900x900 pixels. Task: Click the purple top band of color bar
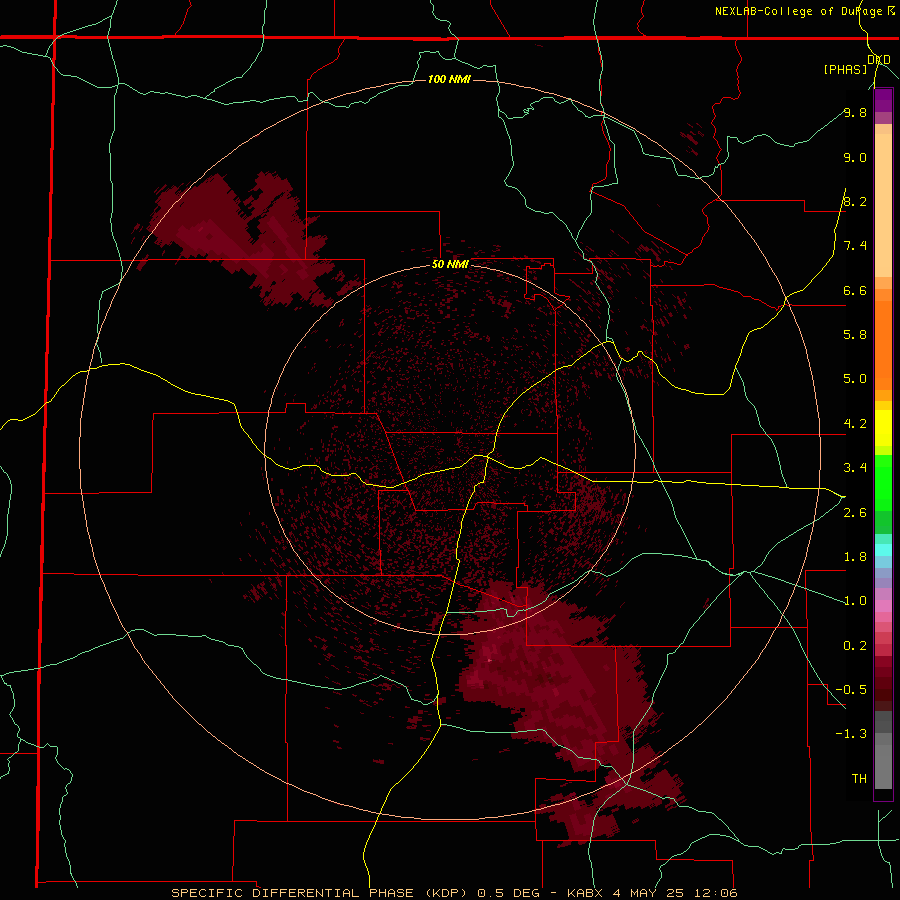point(883,100)
